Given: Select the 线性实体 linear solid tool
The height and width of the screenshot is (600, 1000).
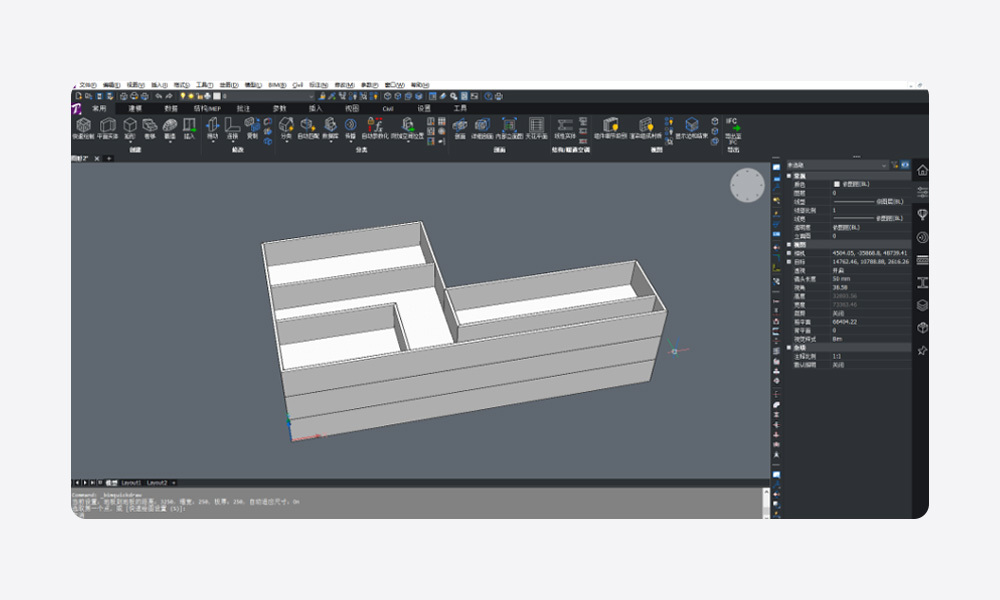Looking at the screenshot, I should click(x=564, y=128).
